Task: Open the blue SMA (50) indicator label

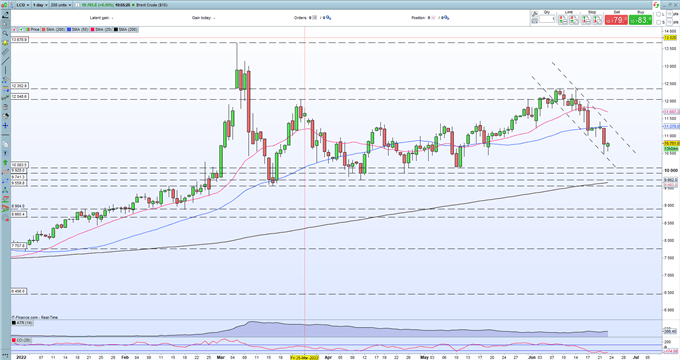Action: tap(78, 29)
